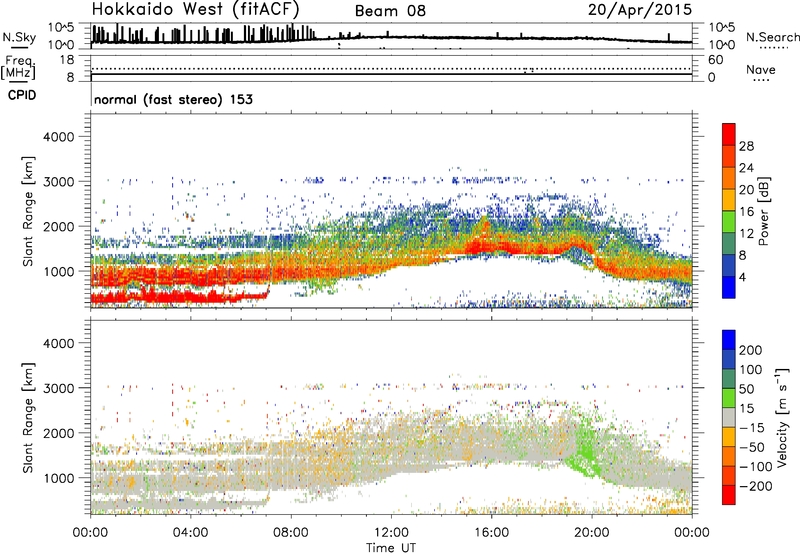Click the 16:00 time axis label
The height and width of the screenshot is (554, 800).
491,533
